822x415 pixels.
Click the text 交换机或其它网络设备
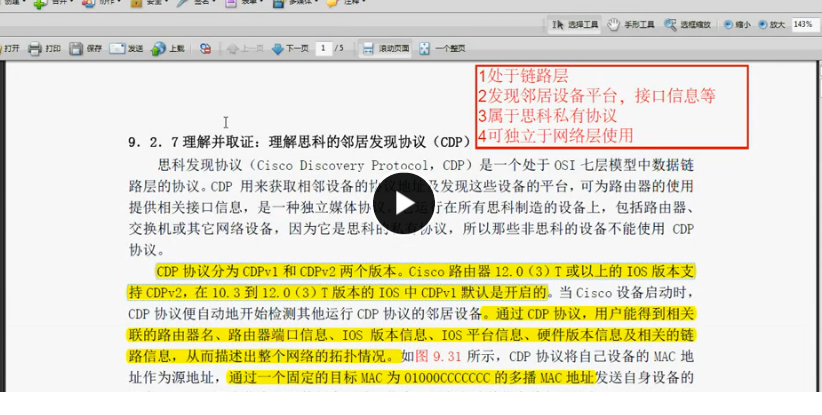[x=201, y=228]
